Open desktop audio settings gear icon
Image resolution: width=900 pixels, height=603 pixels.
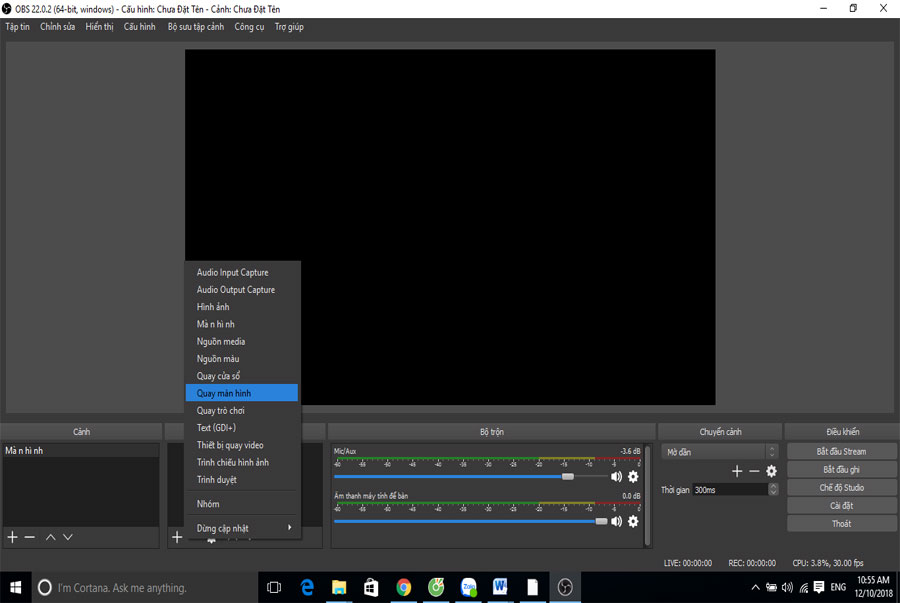pyautogui.click(x=633, y=522)
